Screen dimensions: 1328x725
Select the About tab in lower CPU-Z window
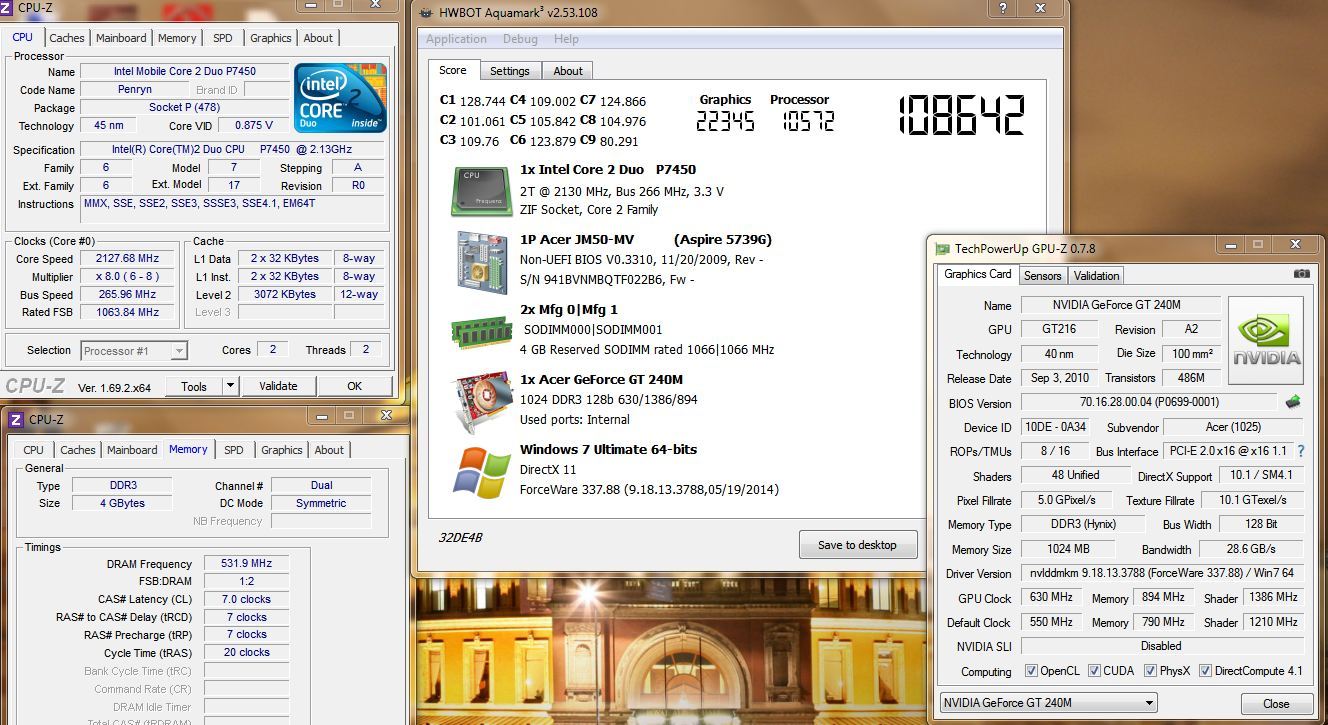(x=329, y=450)
